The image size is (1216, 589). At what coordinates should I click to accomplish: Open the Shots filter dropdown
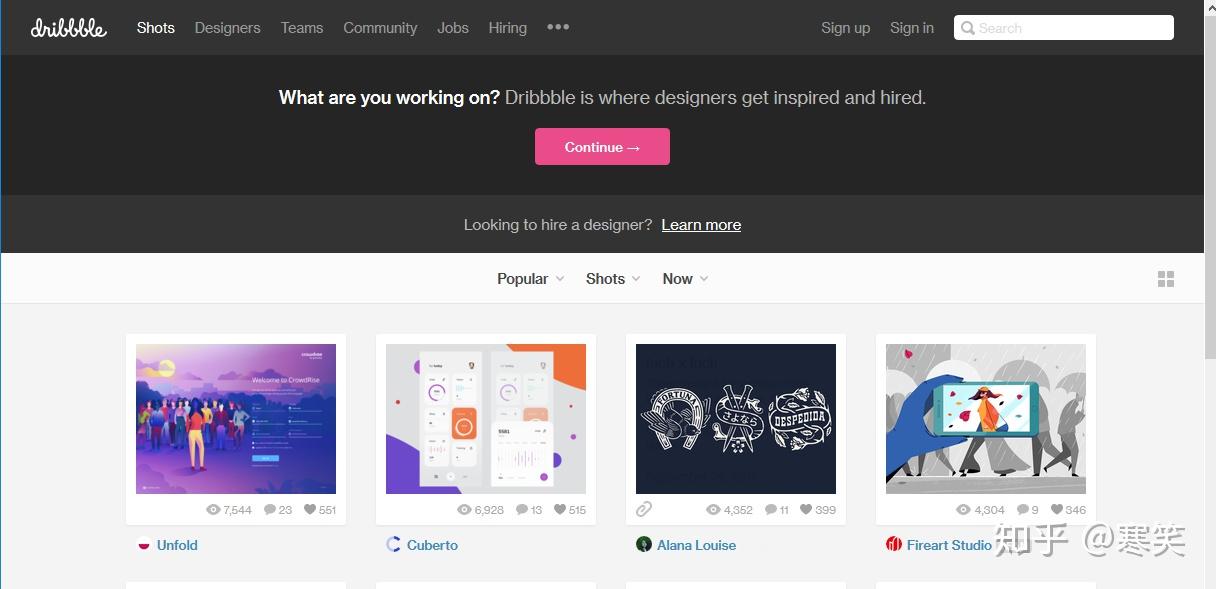point(613,279)
